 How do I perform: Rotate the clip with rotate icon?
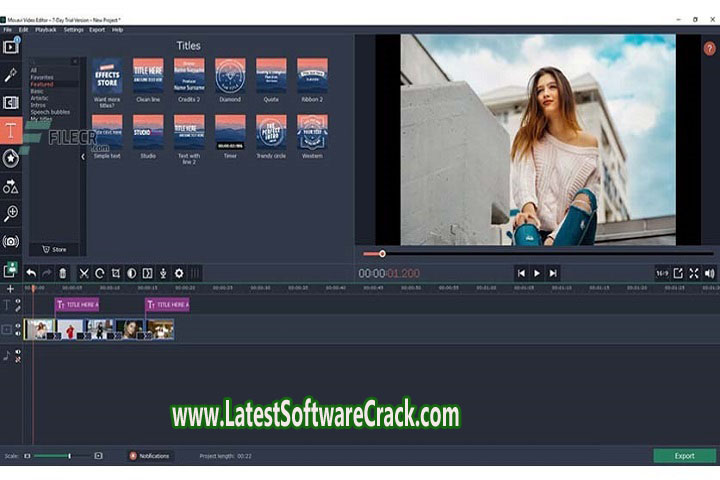coord(100,273)
